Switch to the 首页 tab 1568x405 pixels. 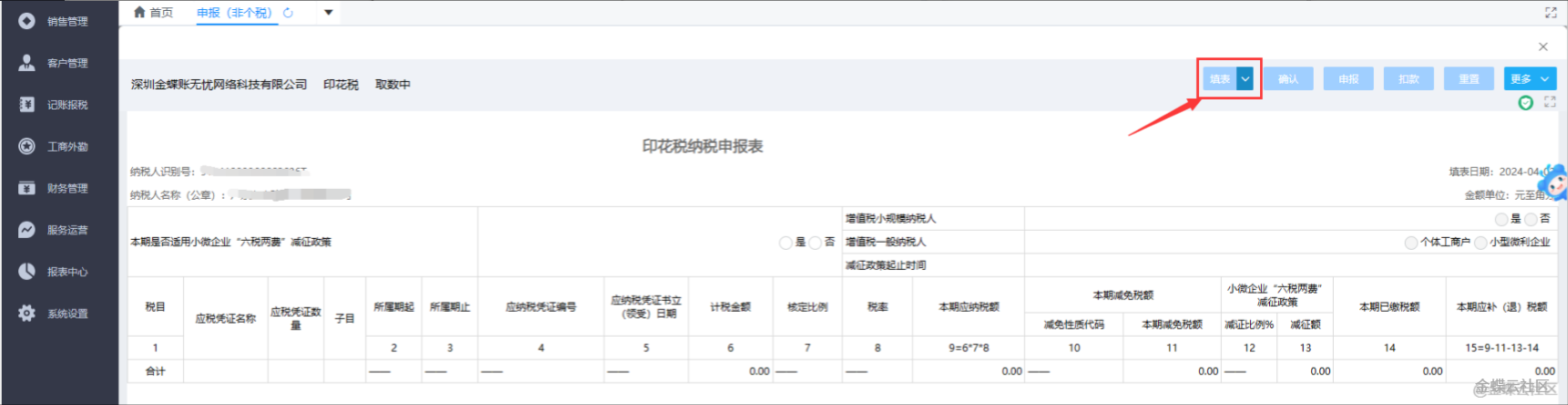point(153,13)
